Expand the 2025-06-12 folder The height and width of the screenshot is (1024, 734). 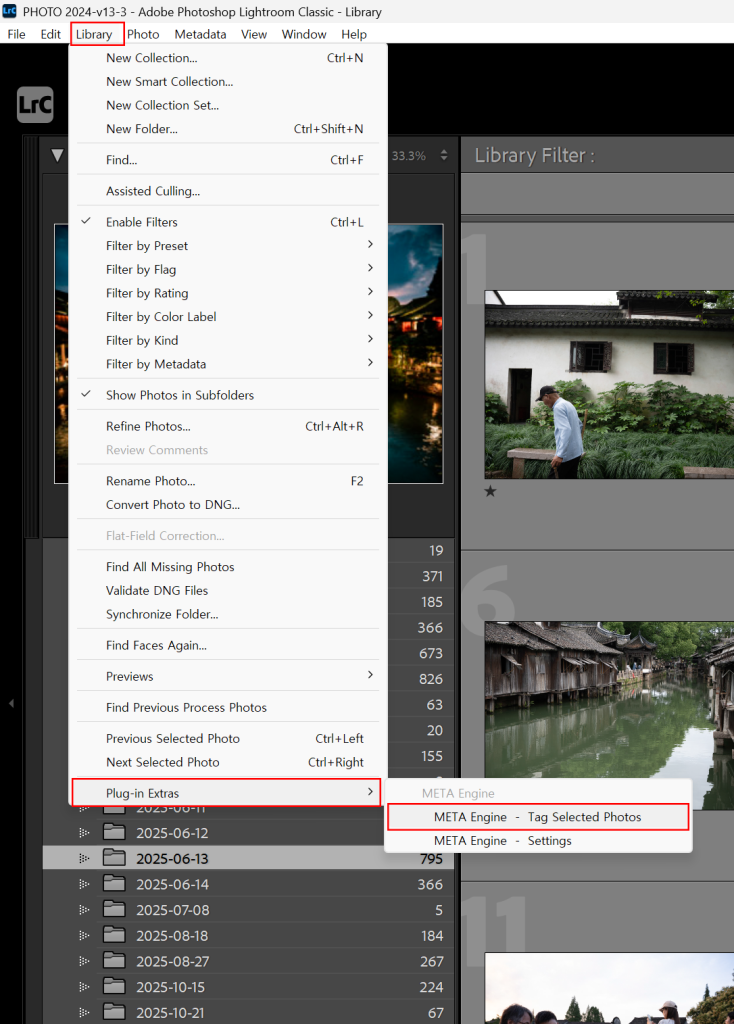tap(84, 833)
